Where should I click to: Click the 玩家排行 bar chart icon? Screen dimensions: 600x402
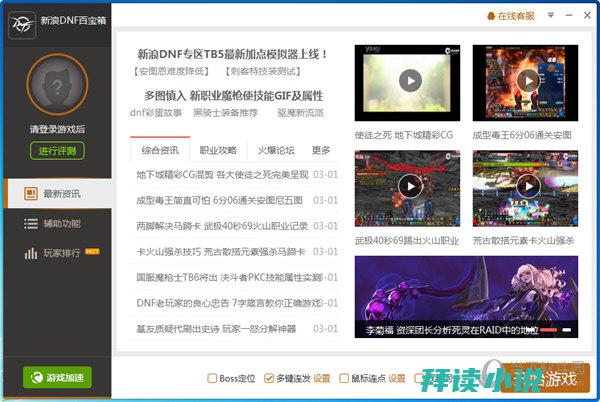click(31, 253)
